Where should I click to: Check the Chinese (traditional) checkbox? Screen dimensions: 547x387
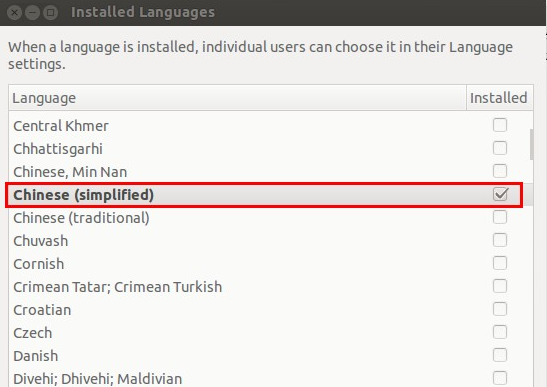pos(500,217)
